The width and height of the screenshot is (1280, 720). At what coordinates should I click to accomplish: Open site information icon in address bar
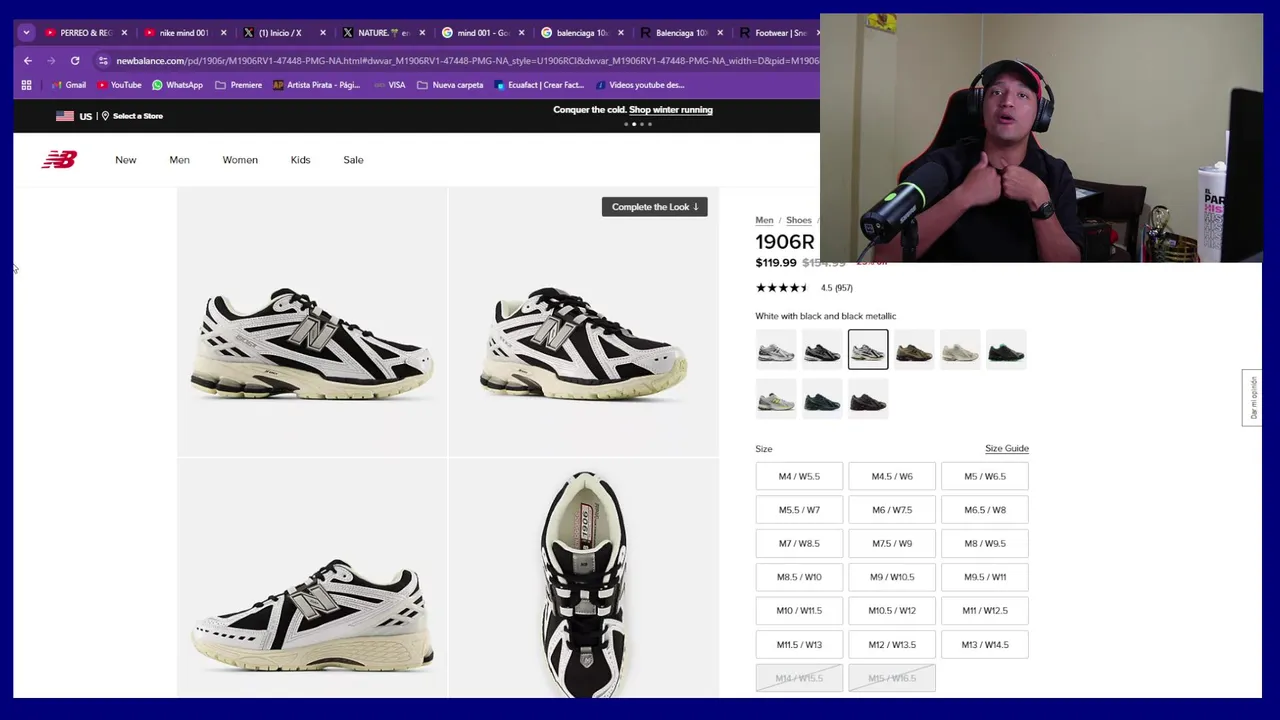click(103, 60)
